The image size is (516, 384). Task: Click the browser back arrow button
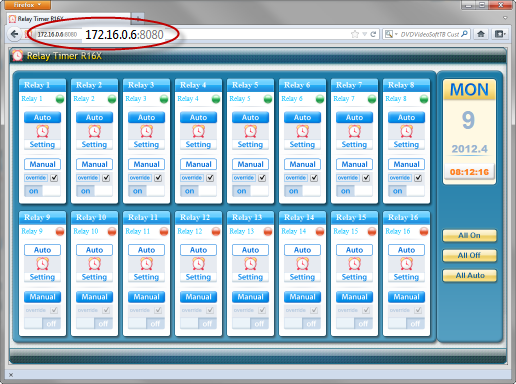(x=14, y=34)
